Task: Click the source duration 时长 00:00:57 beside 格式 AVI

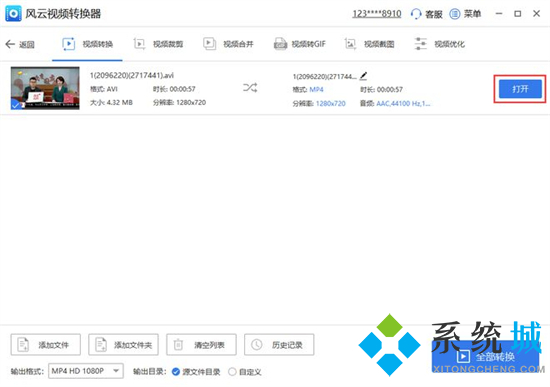Action: [174, 89]
